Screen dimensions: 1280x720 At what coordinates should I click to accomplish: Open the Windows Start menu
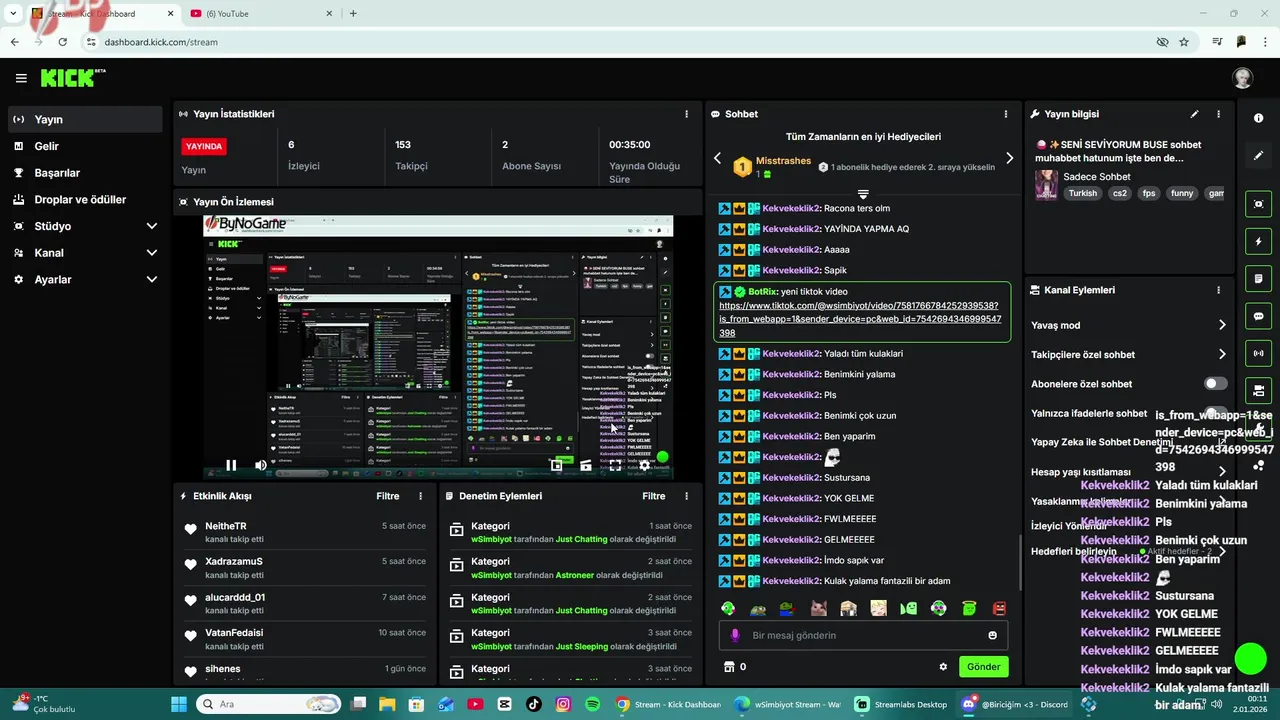point(179,704)
